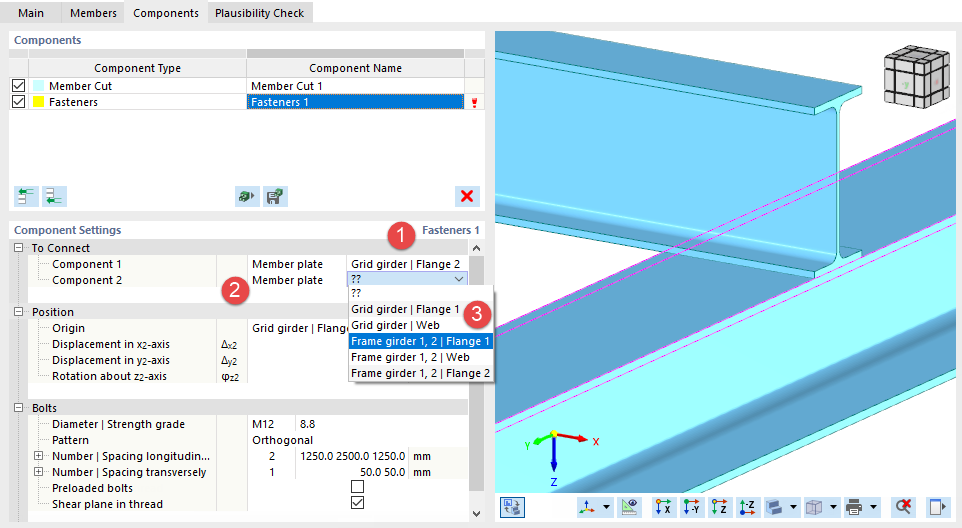Insert component at end icon
The image size is (962, 528).
tap(54, 196)
